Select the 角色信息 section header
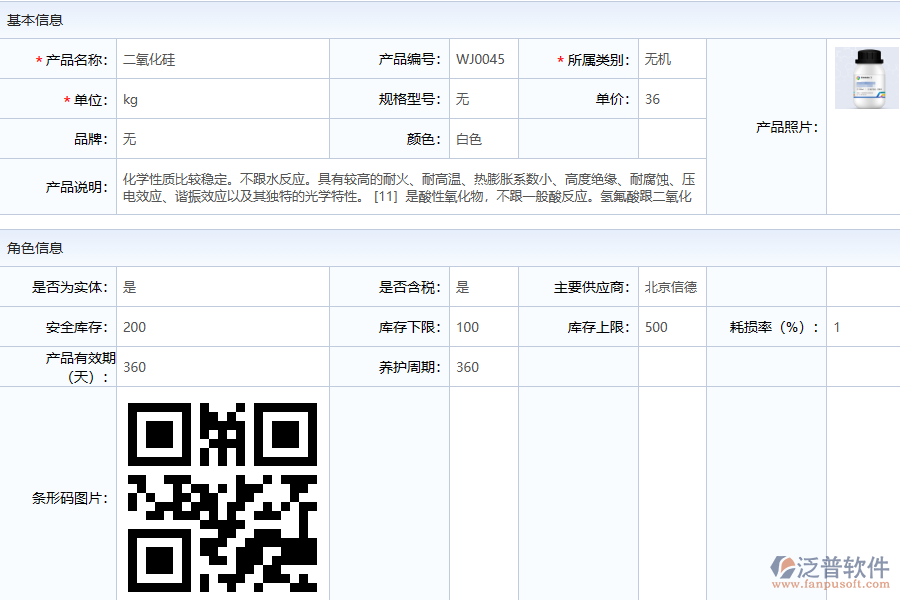Image resolution: width=900 pixels, height=600 pixels. tap(35, 248)
